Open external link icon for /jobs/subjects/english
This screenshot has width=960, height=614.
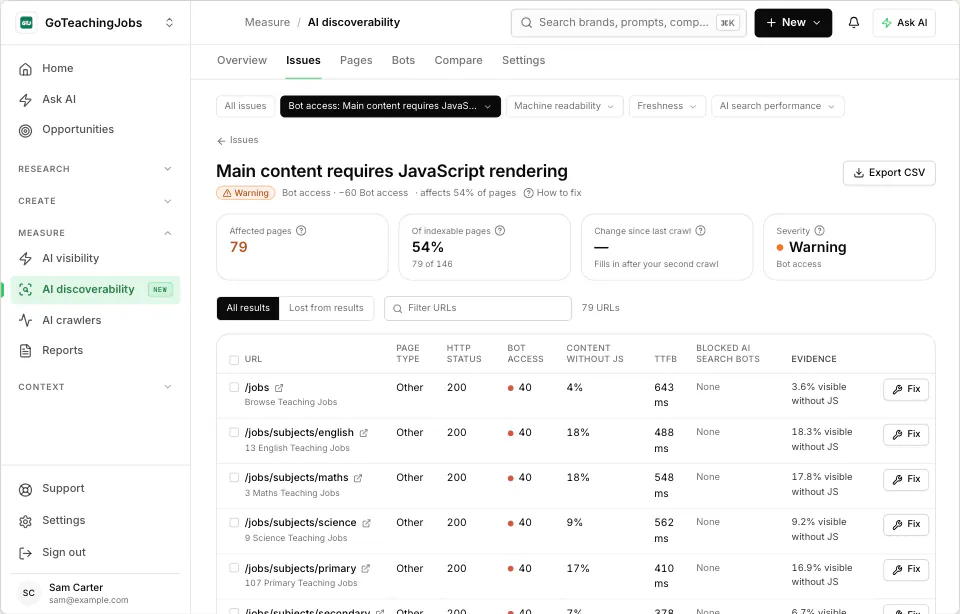tap(364, 433)
